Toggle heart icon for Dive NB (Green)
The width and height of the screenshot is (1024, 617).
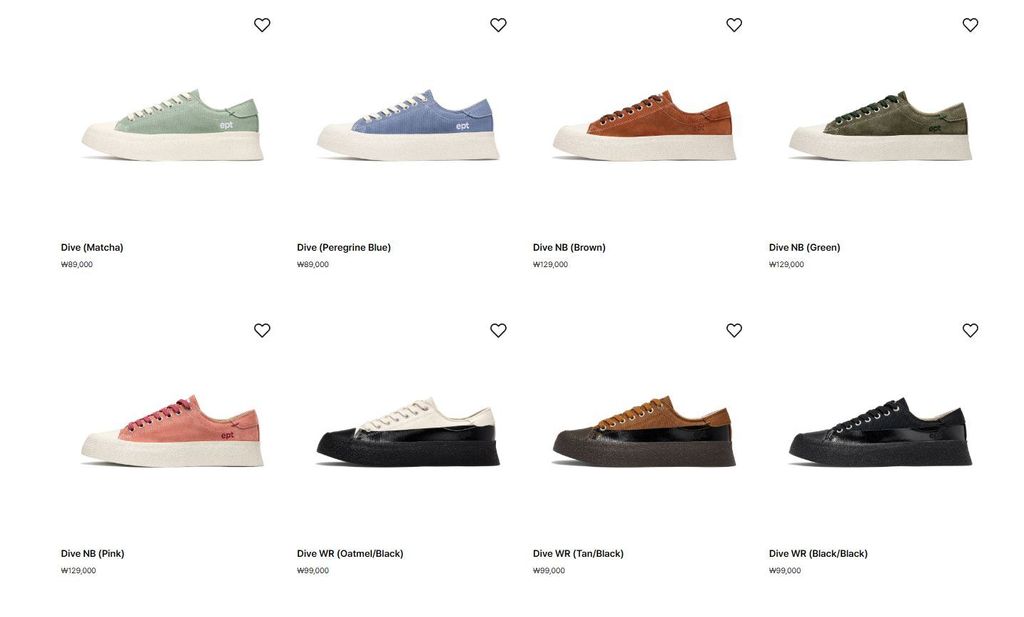(x=970, y=25)
